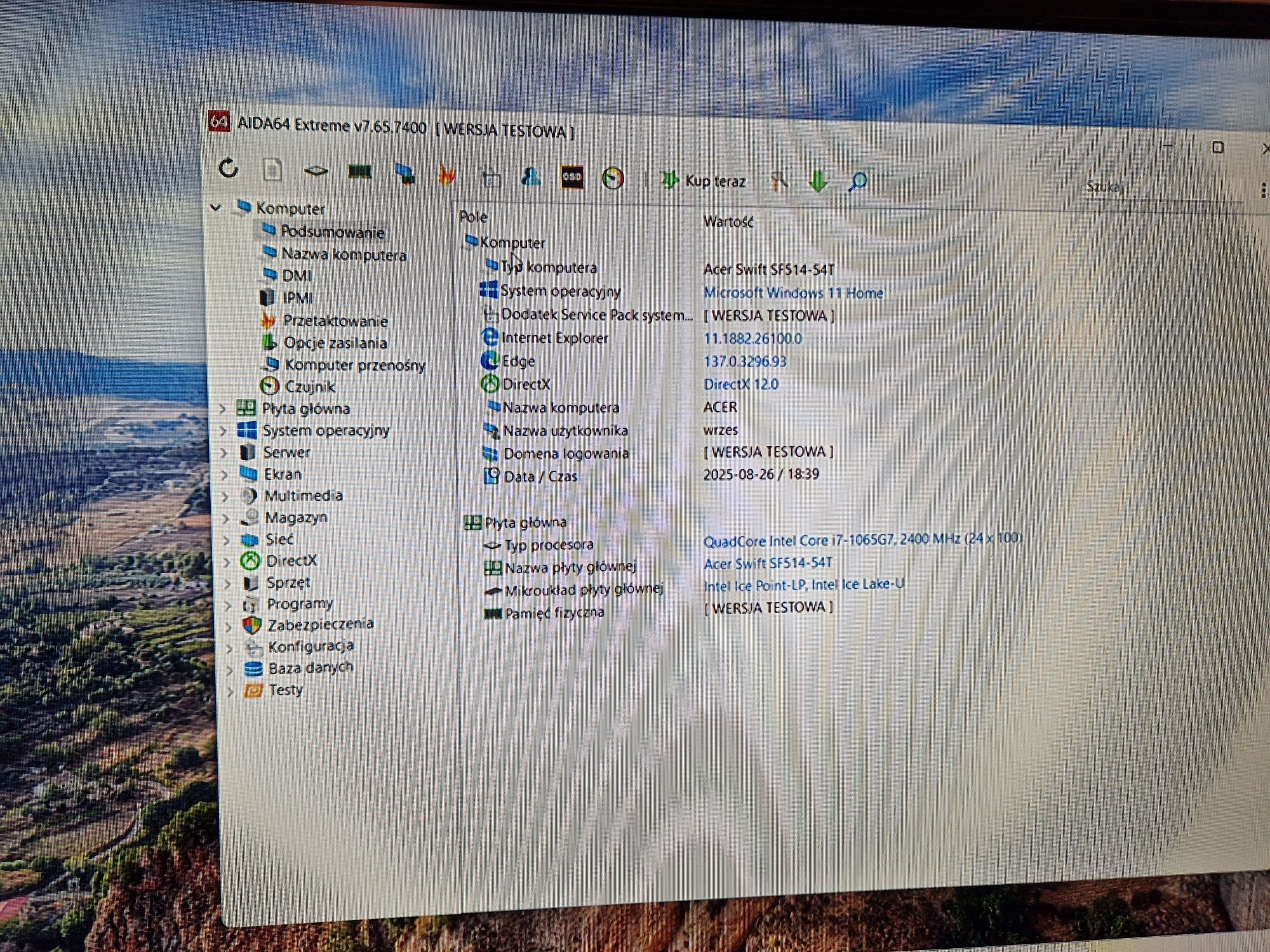
Task: Expand the Serwer tree node
Action: (224, 453)
